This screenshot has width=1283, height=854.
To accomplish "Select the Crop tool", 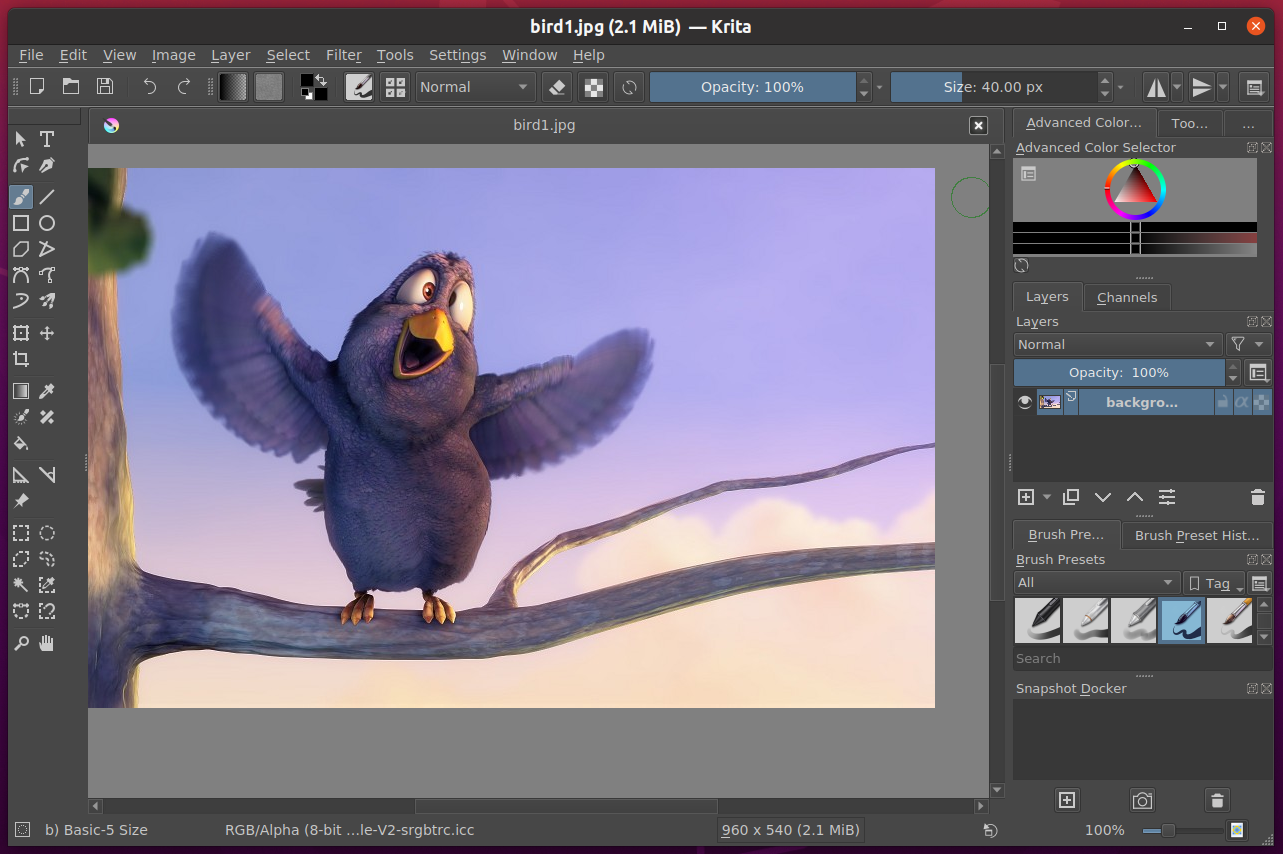I will [x=21, y=359].
